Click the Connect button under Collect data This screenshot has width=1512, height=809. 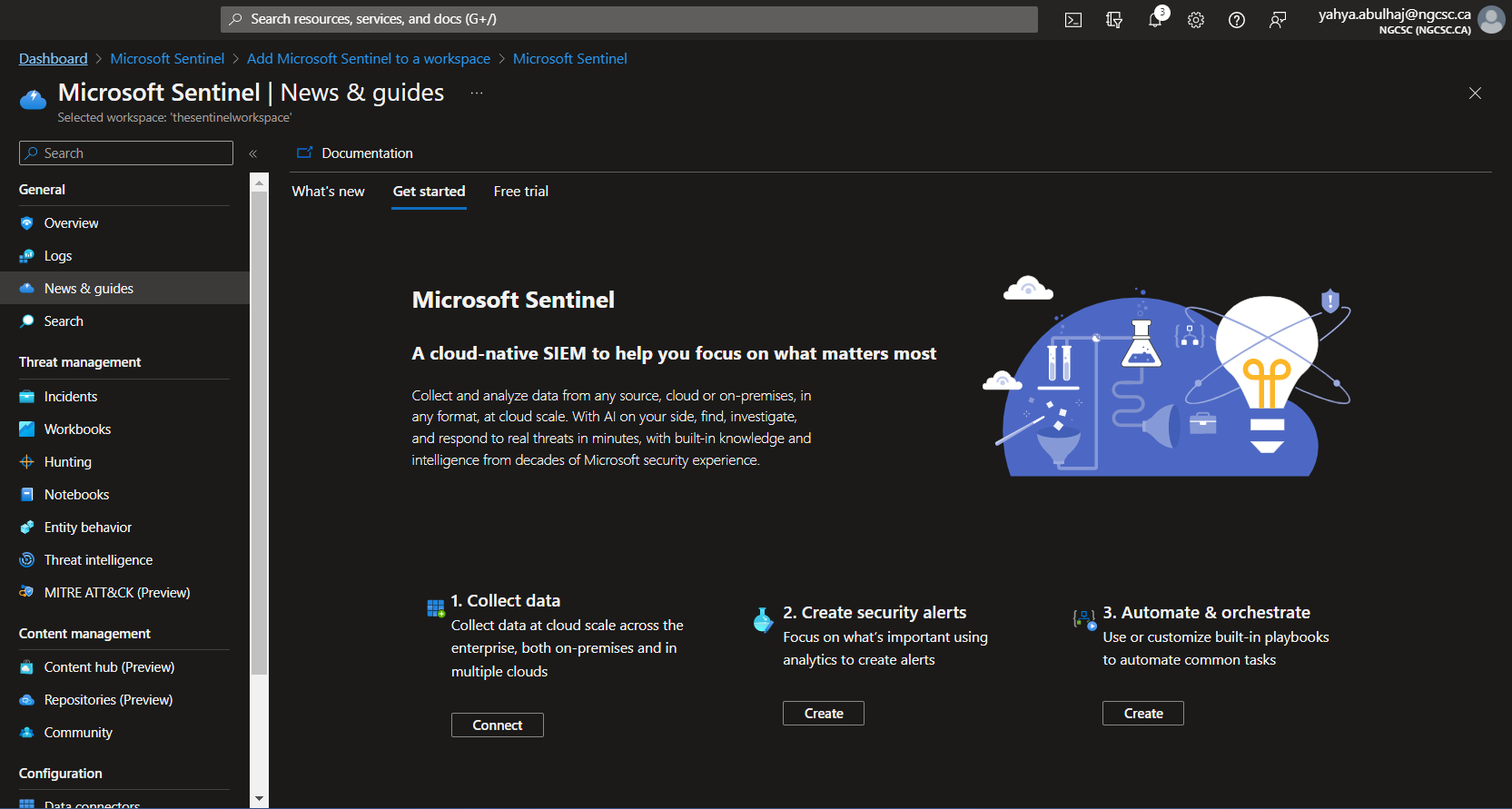tap(498, 725)
